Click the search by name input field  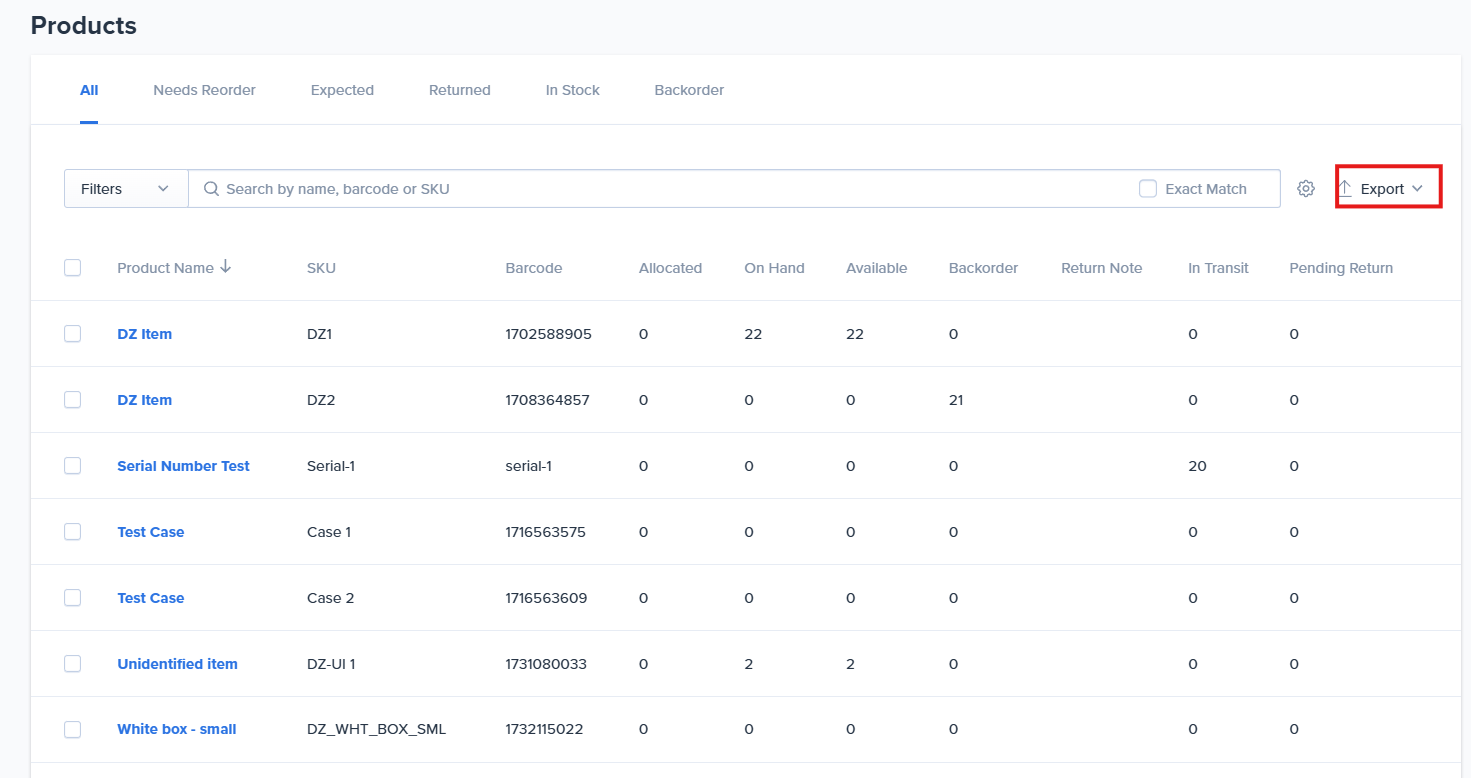[670, 188]
